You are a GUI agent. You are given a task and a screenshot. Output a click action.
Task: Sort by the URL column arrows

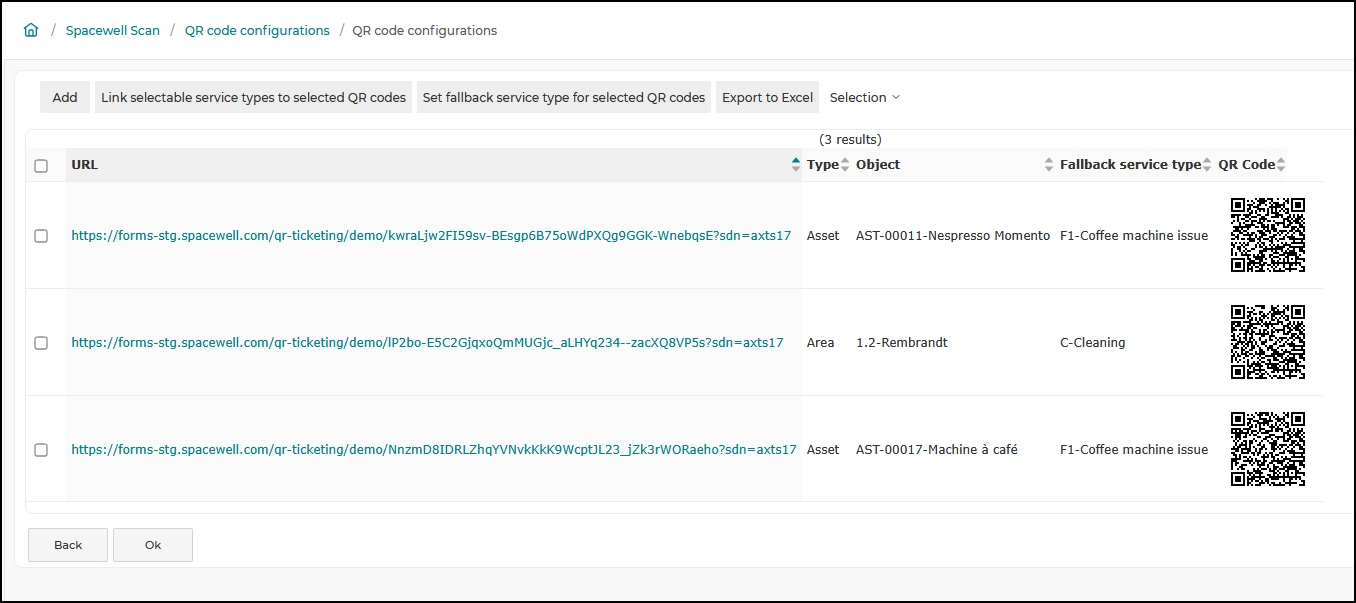coord(796,165)
